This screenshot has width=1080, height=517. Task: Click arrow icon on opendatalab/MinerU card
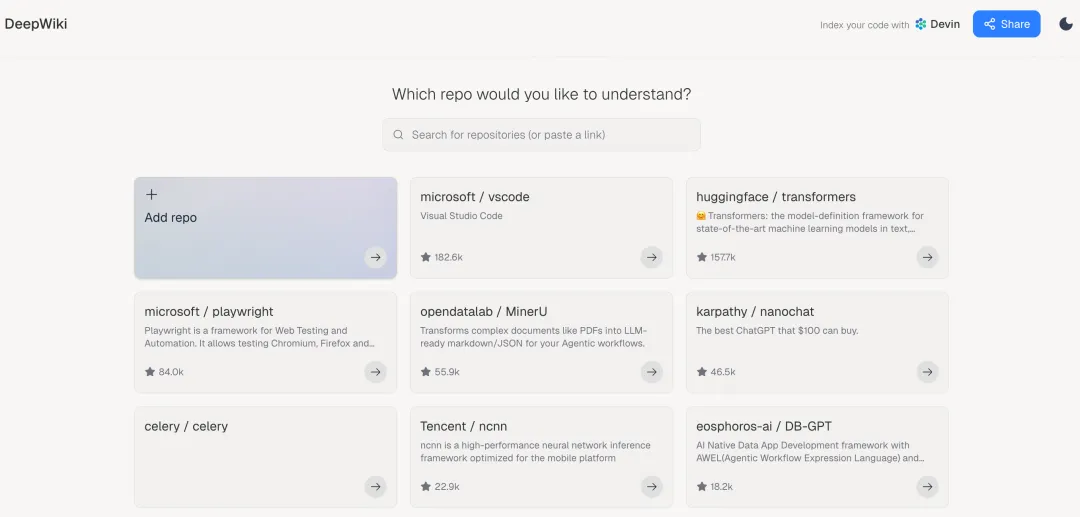651,372
